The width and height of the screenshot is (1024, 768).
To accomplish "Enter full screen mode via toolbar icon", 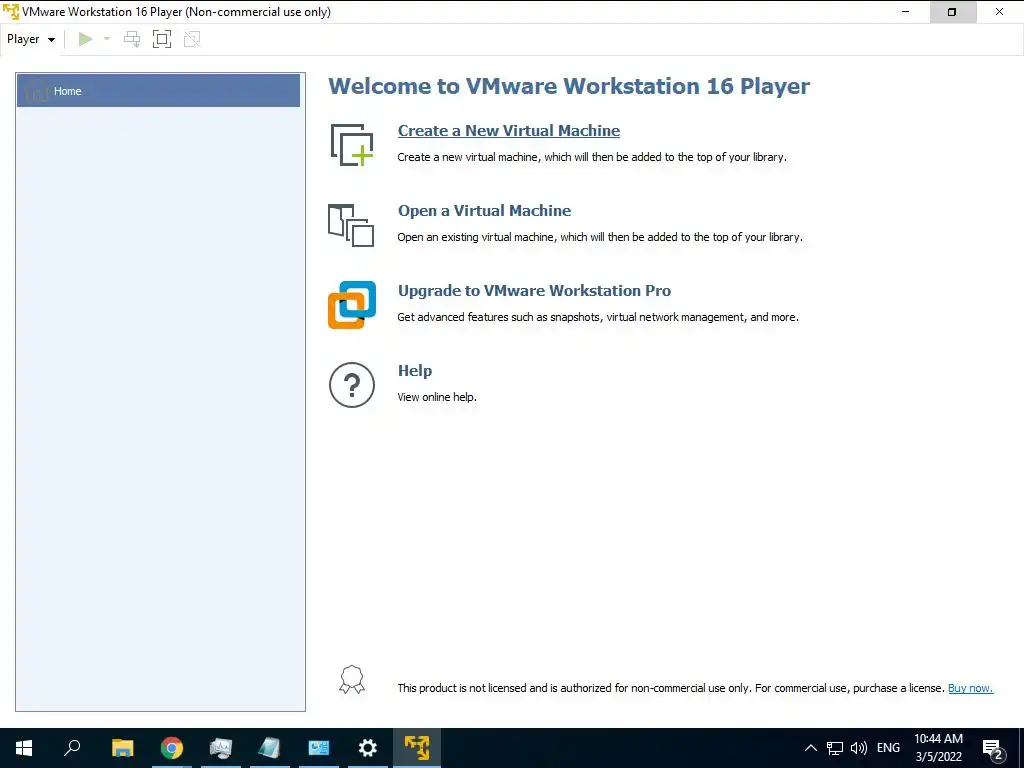I will (x=162, y=39).
